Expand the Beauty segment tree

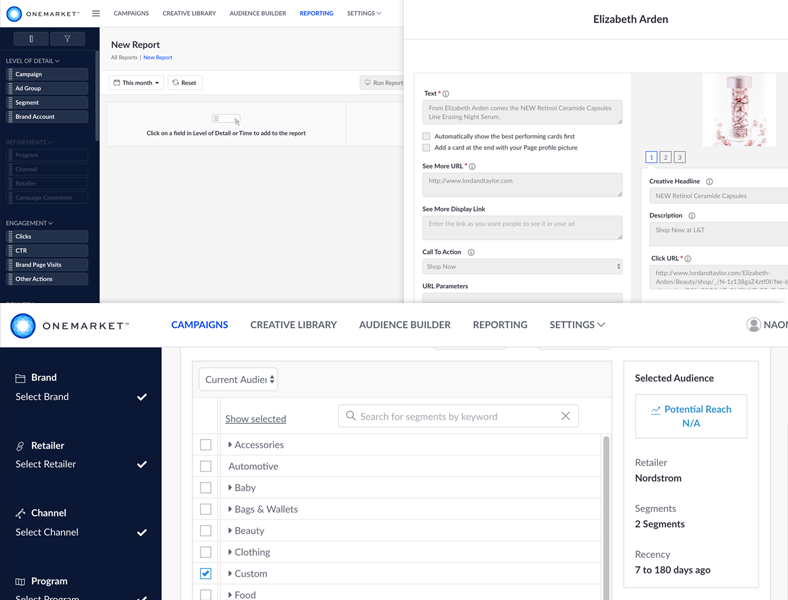click(230, 530)
